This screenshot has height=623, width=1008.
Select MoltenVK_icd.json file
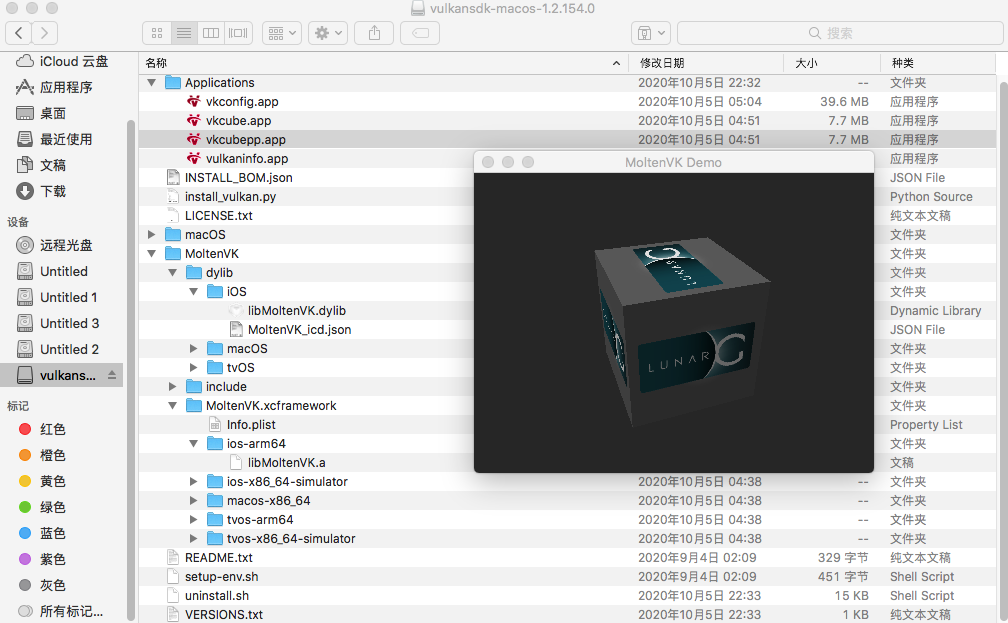click(x=300, y=329)
